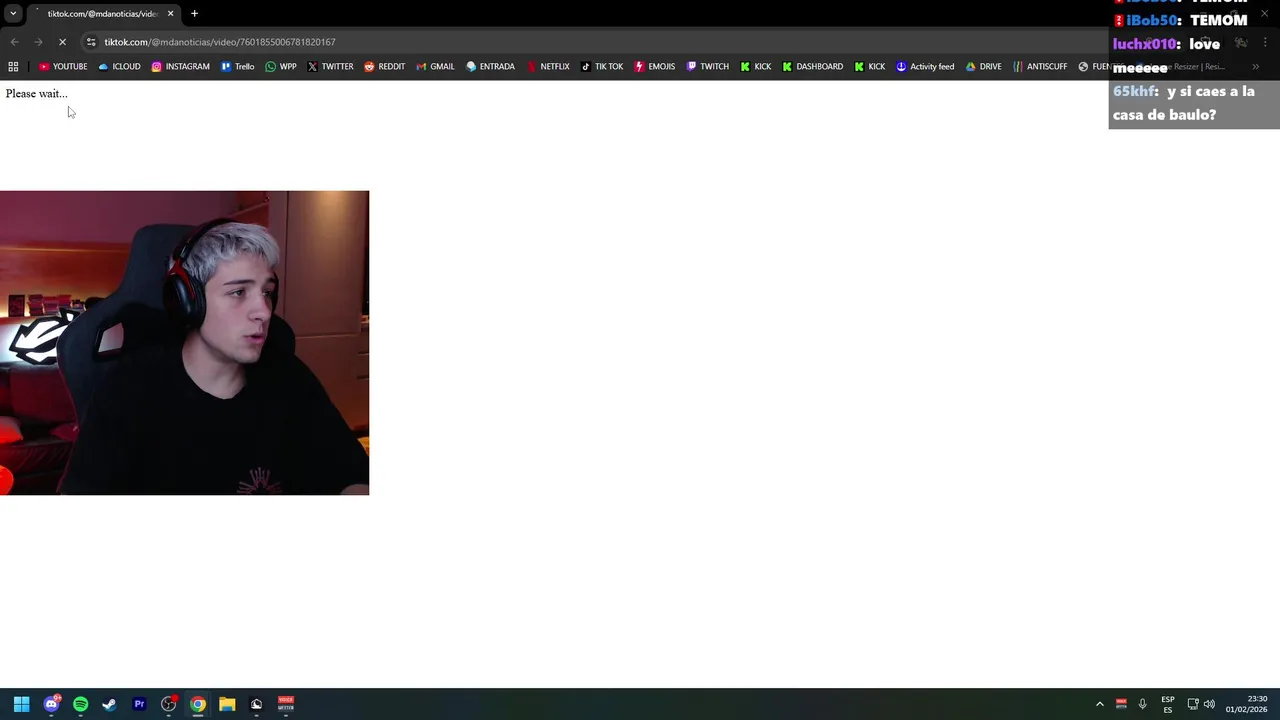
Task: Open the ICLOUD bookmark
Action: (119, 67)
